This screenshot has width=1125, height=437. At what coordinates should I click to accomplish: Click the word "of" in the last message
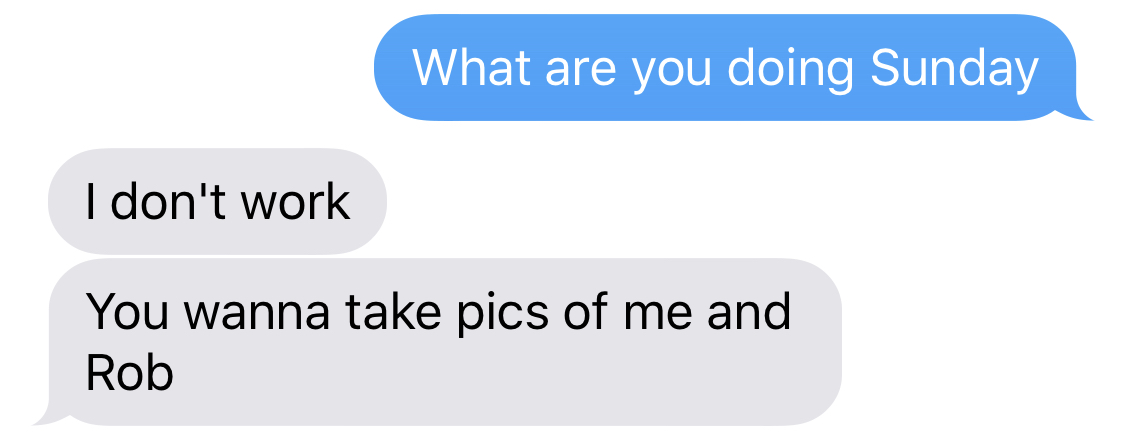coord(583,311)
